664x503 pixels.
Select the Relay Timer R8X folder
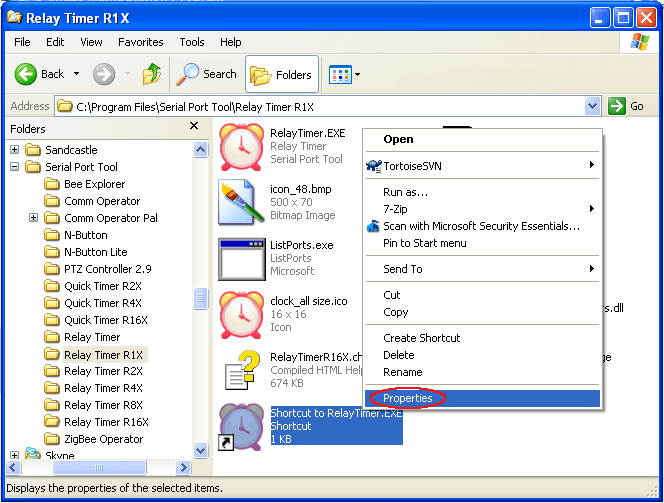coord(103,405)
